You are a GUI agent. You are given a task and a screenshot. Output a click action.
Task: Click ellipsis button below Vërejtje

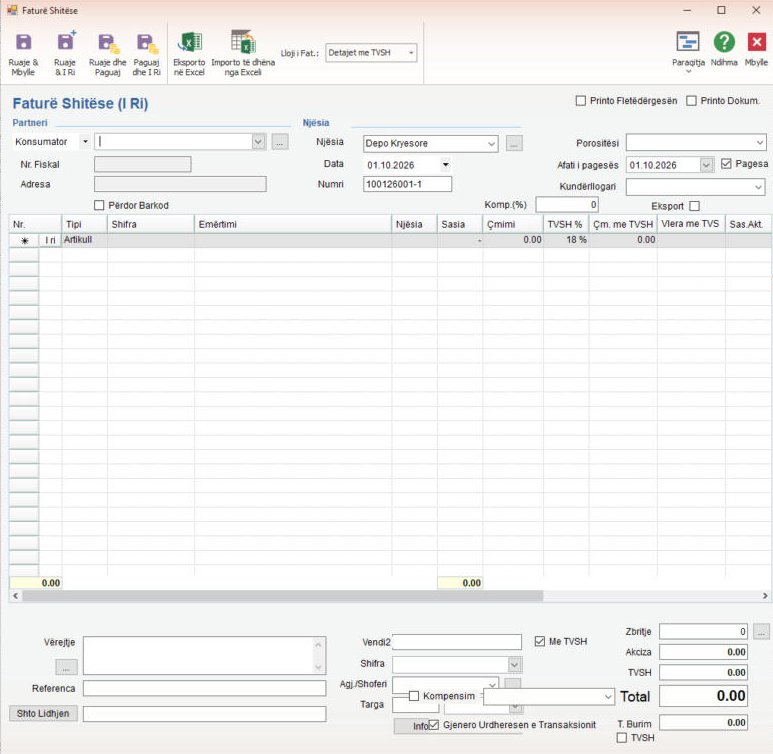pyautogui.click(x=66, y=667)
